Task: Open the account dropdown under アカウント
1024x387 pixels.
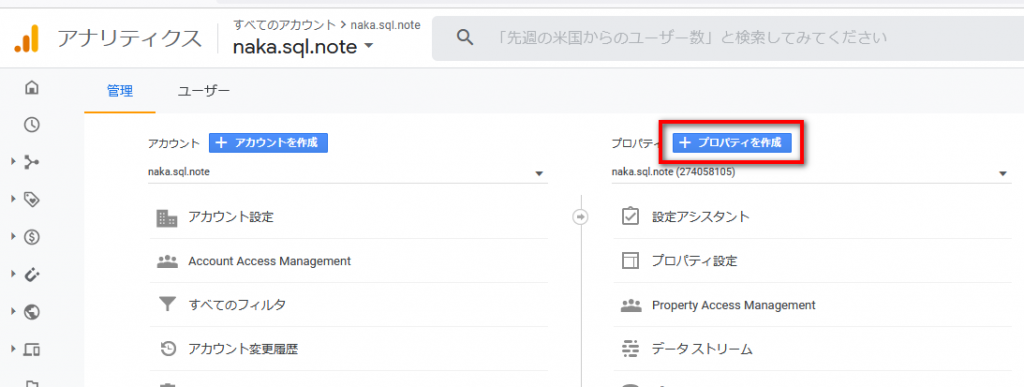Action: [347, 173]
